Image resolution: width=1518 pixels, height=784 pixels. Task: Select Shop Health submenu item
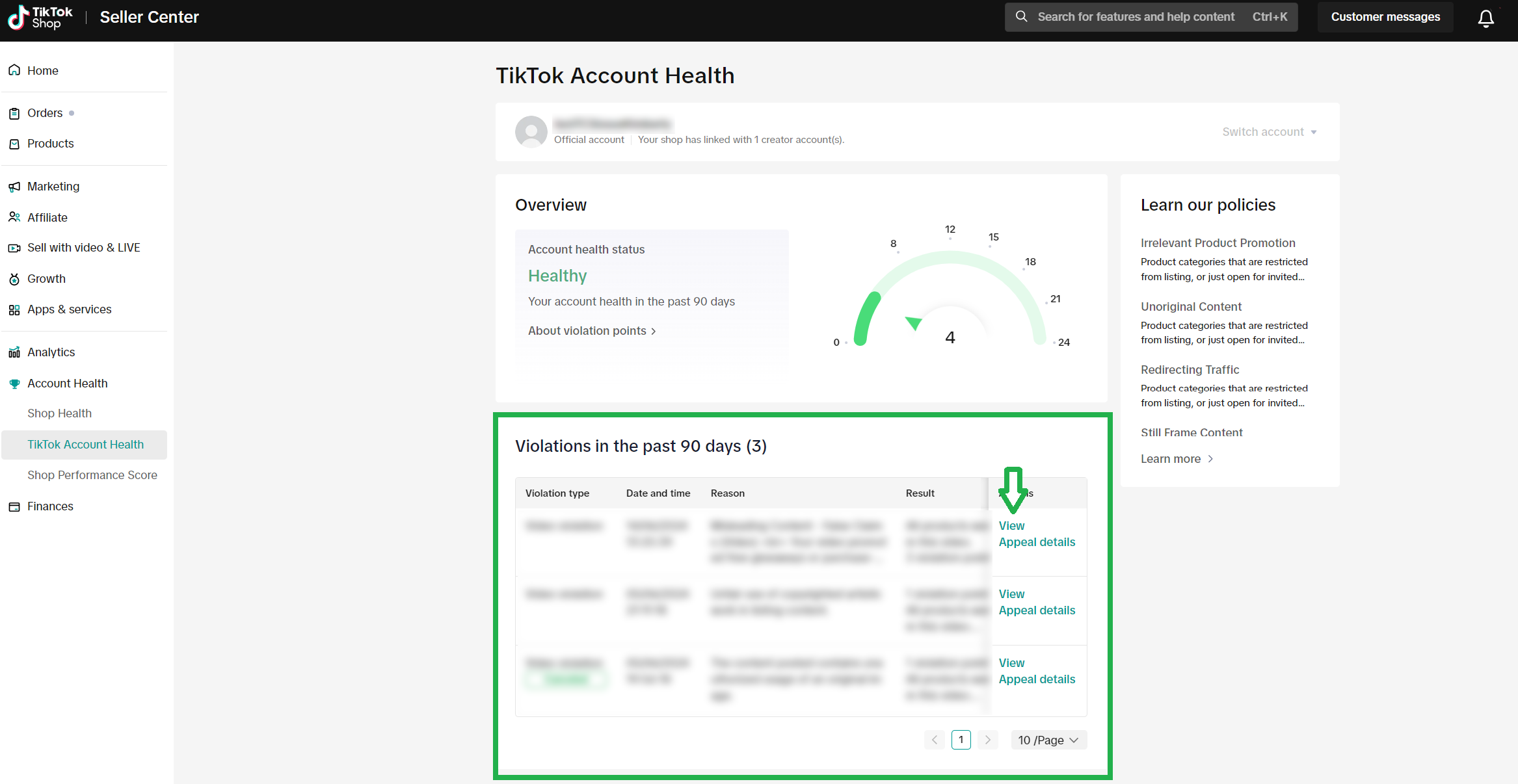pyautogui.click(x=59, y=413)
